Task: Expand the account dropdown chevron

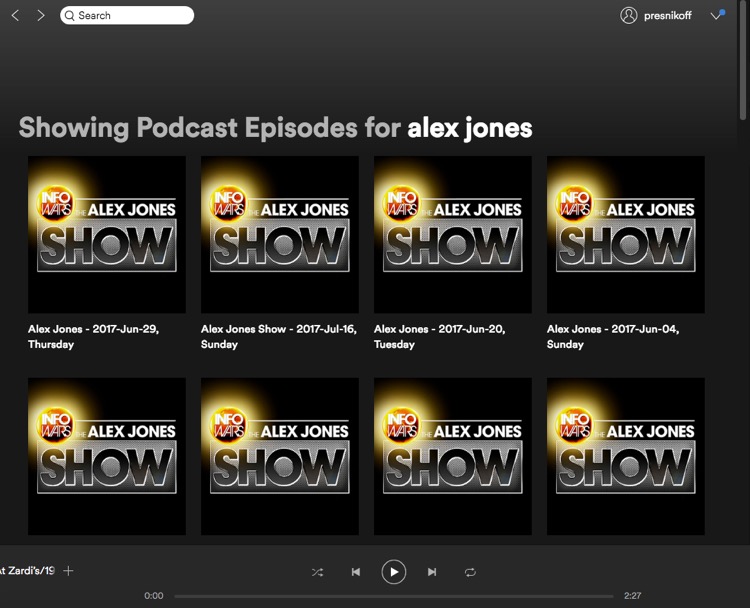Action: click(716, 16)
